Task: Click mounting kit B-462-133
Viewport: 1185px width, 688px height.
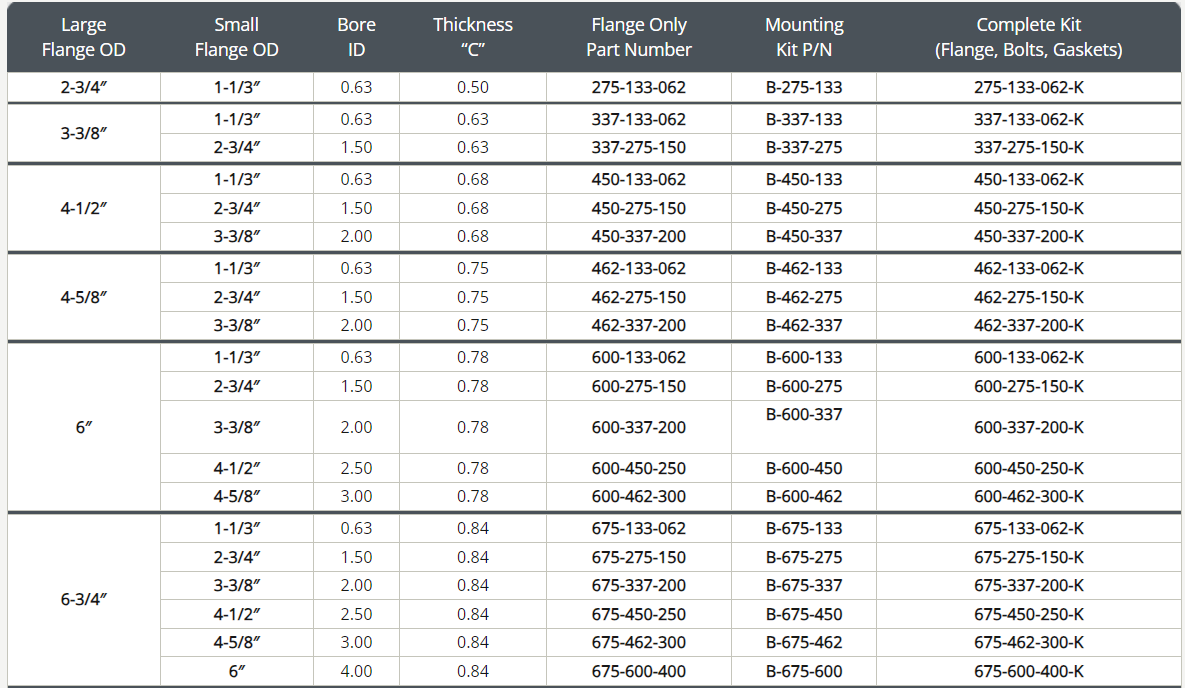Action: pos(804,268)
